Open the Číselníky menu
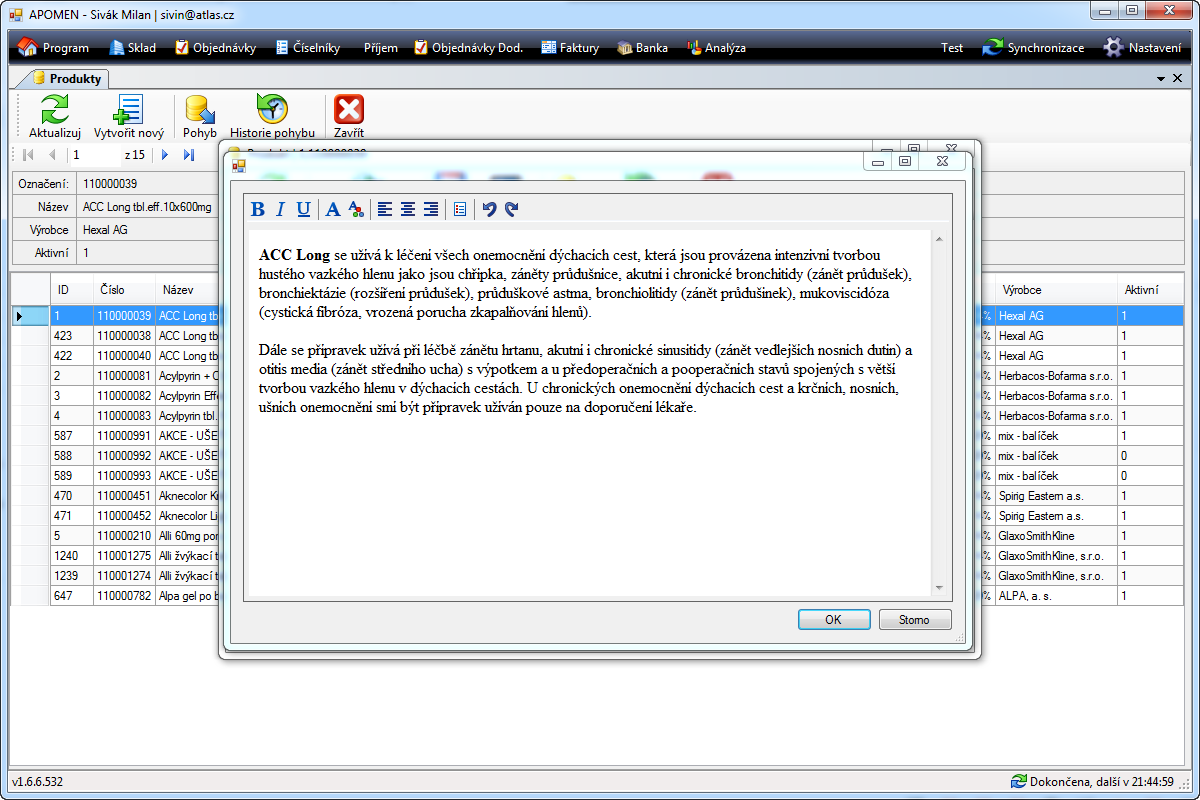This screenshot has width=1200, height=800. point(307,47)
